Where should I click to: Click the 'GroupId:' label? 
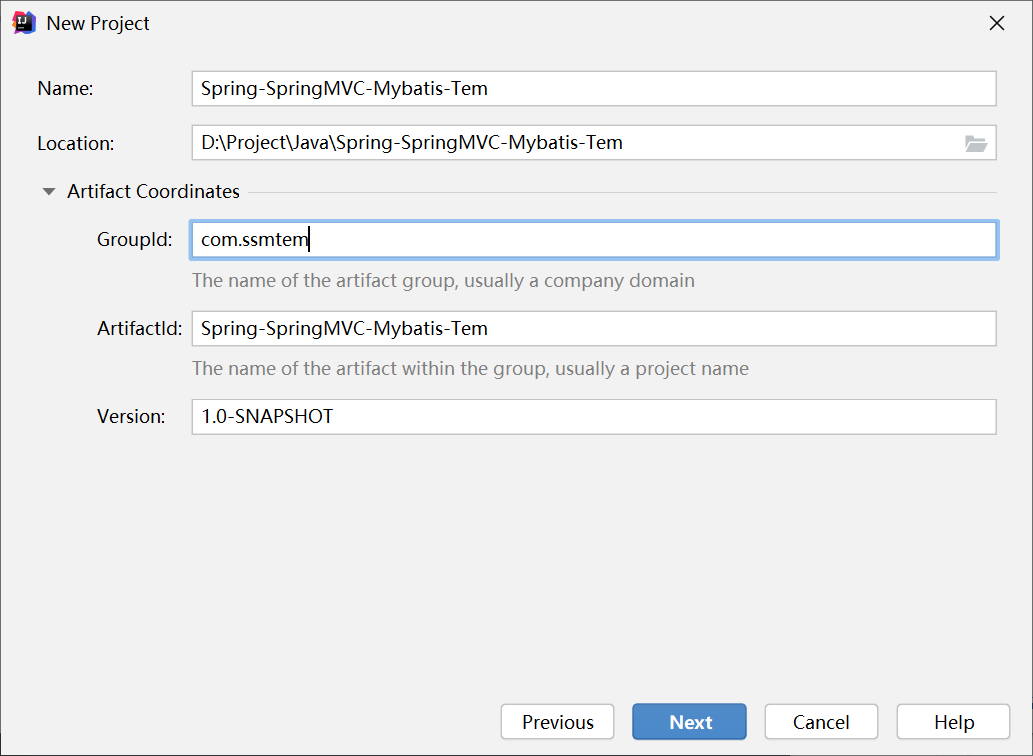coord(134,240)
